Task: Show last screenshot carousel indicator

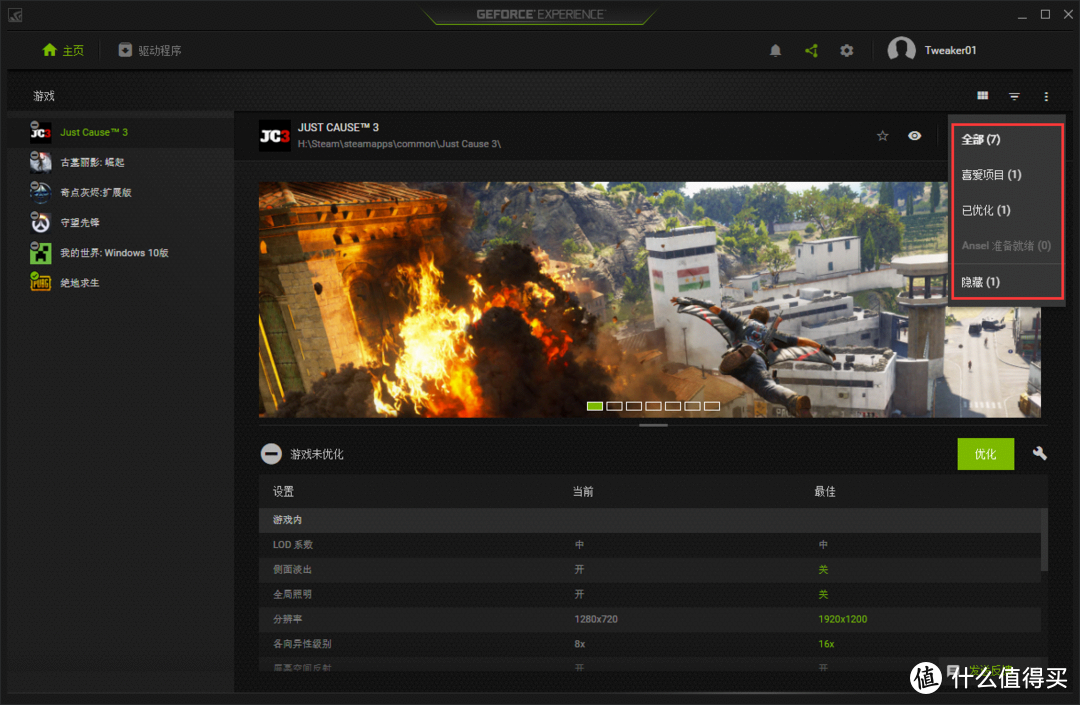Action: coord(712,406)
